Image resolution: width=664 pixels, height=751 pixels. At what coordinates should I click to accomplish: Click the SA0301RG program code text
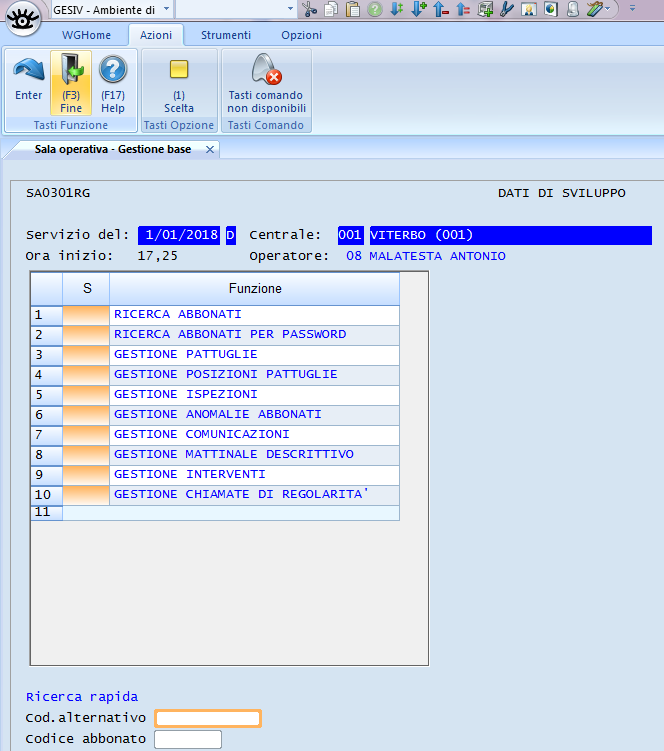click(x=58, y=193)
